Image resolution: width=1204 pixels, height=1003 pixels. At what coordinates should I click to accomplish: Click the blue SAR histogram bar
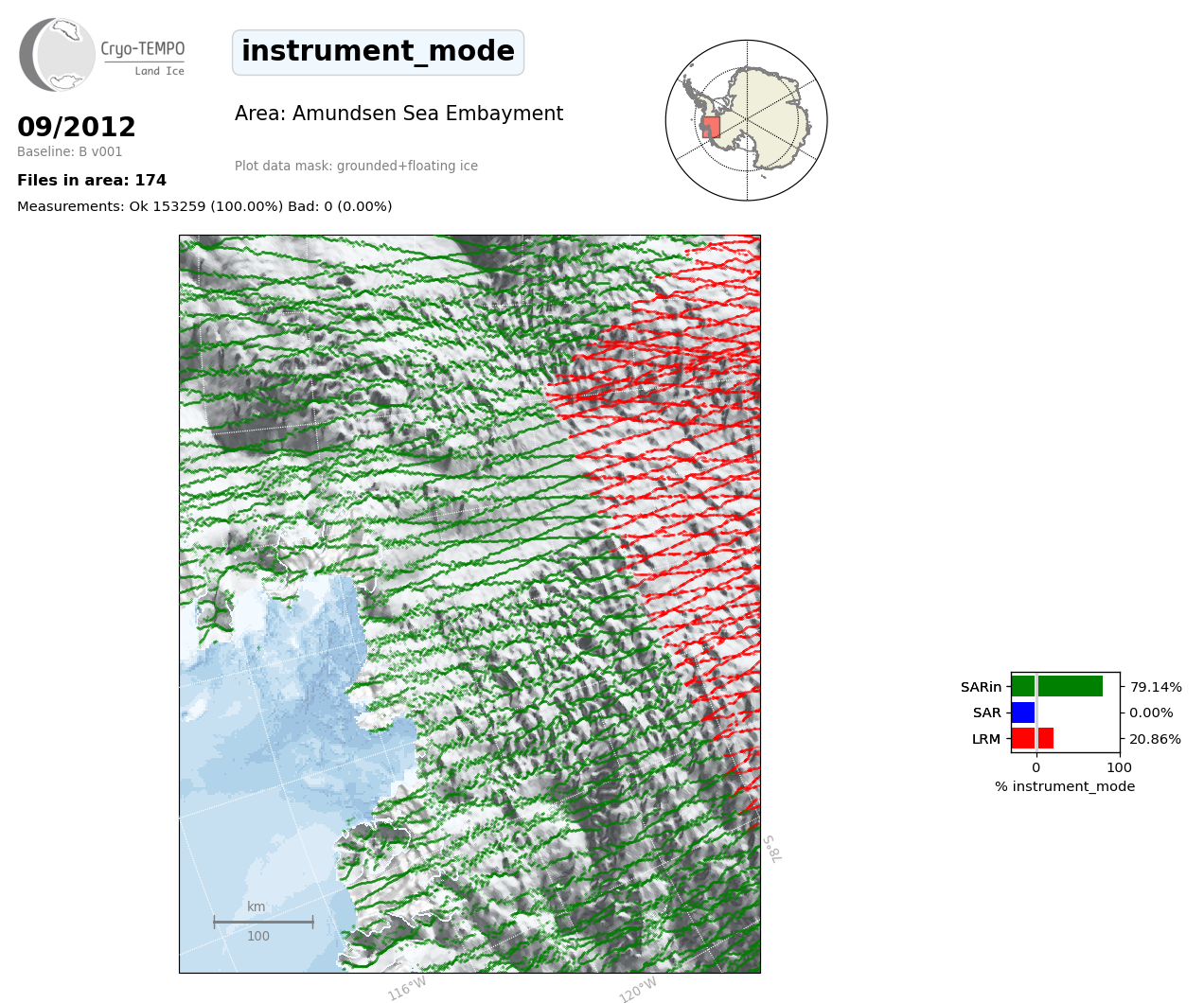point(1023,713)
